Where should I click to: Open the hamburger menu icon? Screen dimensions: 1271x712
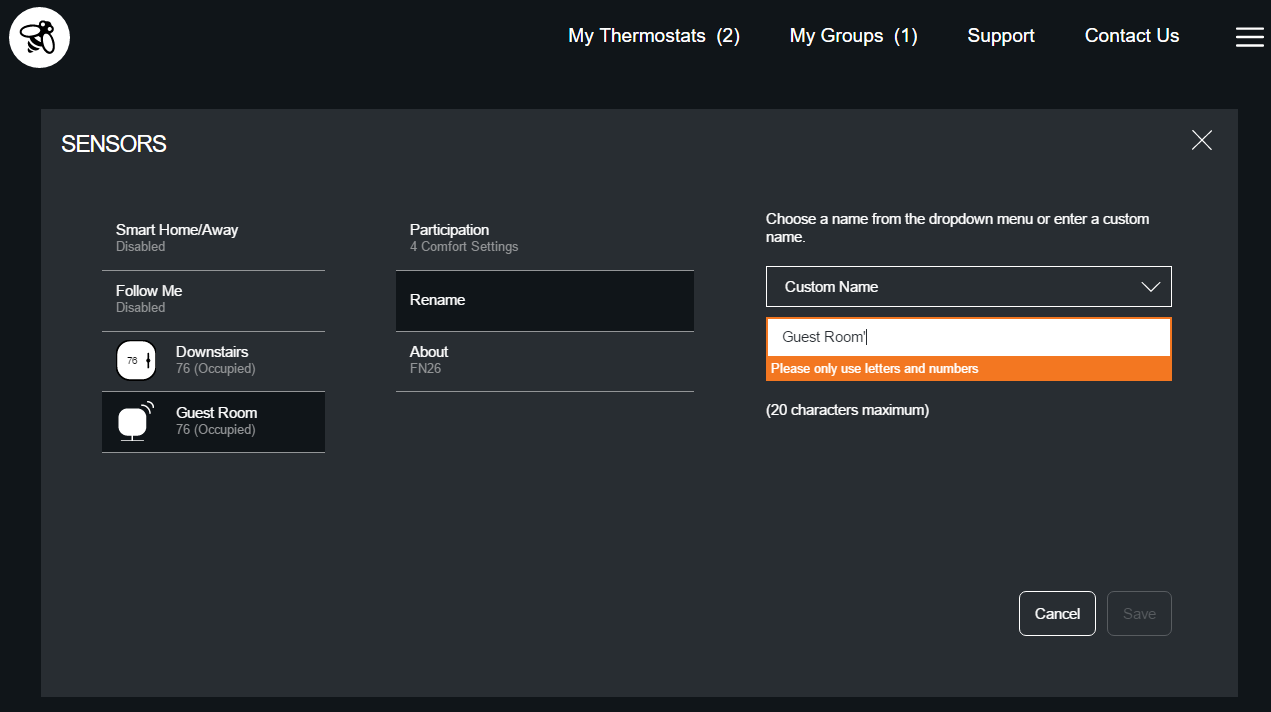point(1249,37)
